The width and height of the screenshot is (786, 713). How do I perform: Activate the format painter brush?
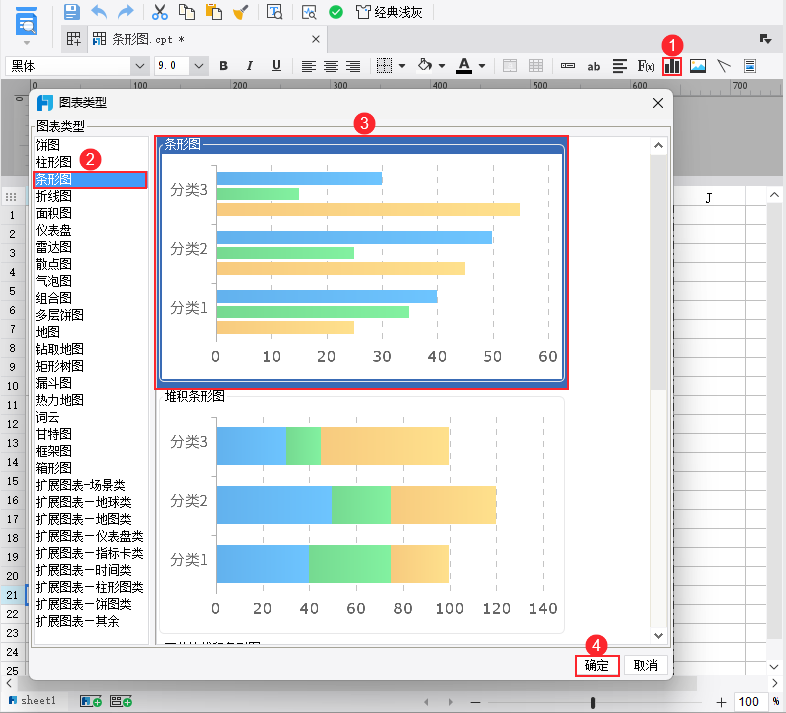click(241, 12)
